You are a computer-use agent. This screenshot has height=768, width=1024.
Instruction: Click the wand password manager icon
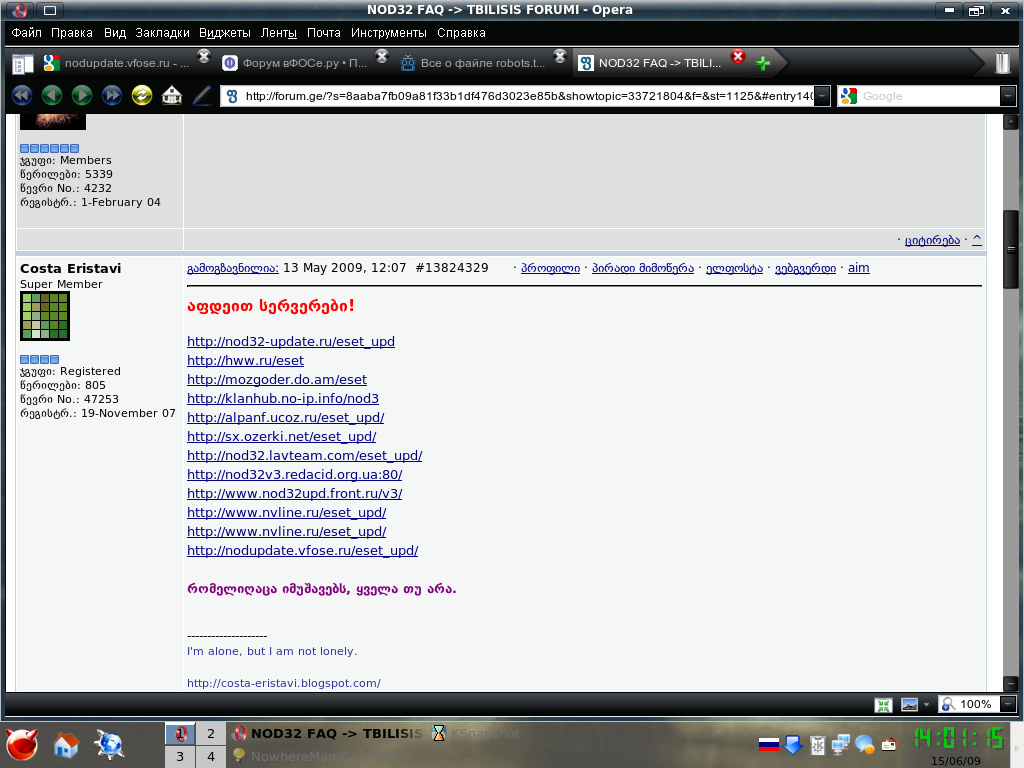[202, 96]
